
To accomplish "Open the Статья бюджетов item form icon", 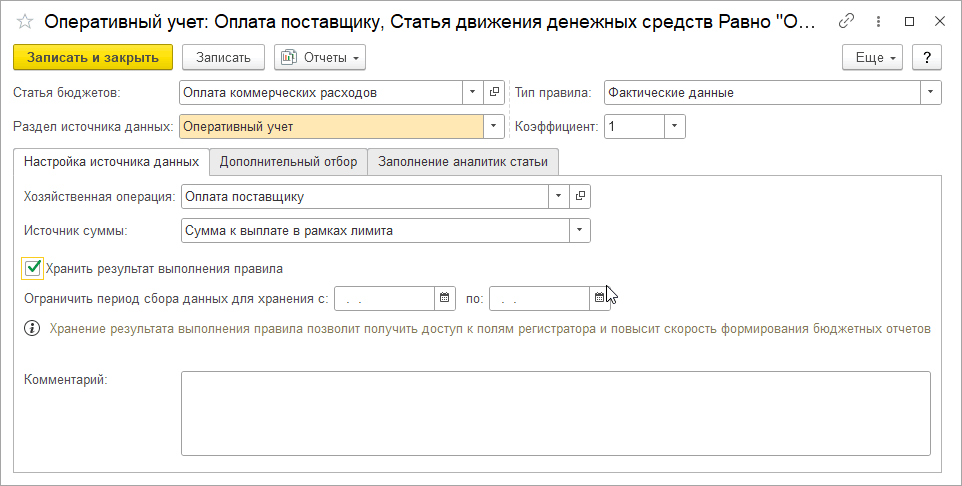I will [x=494, y=93].
